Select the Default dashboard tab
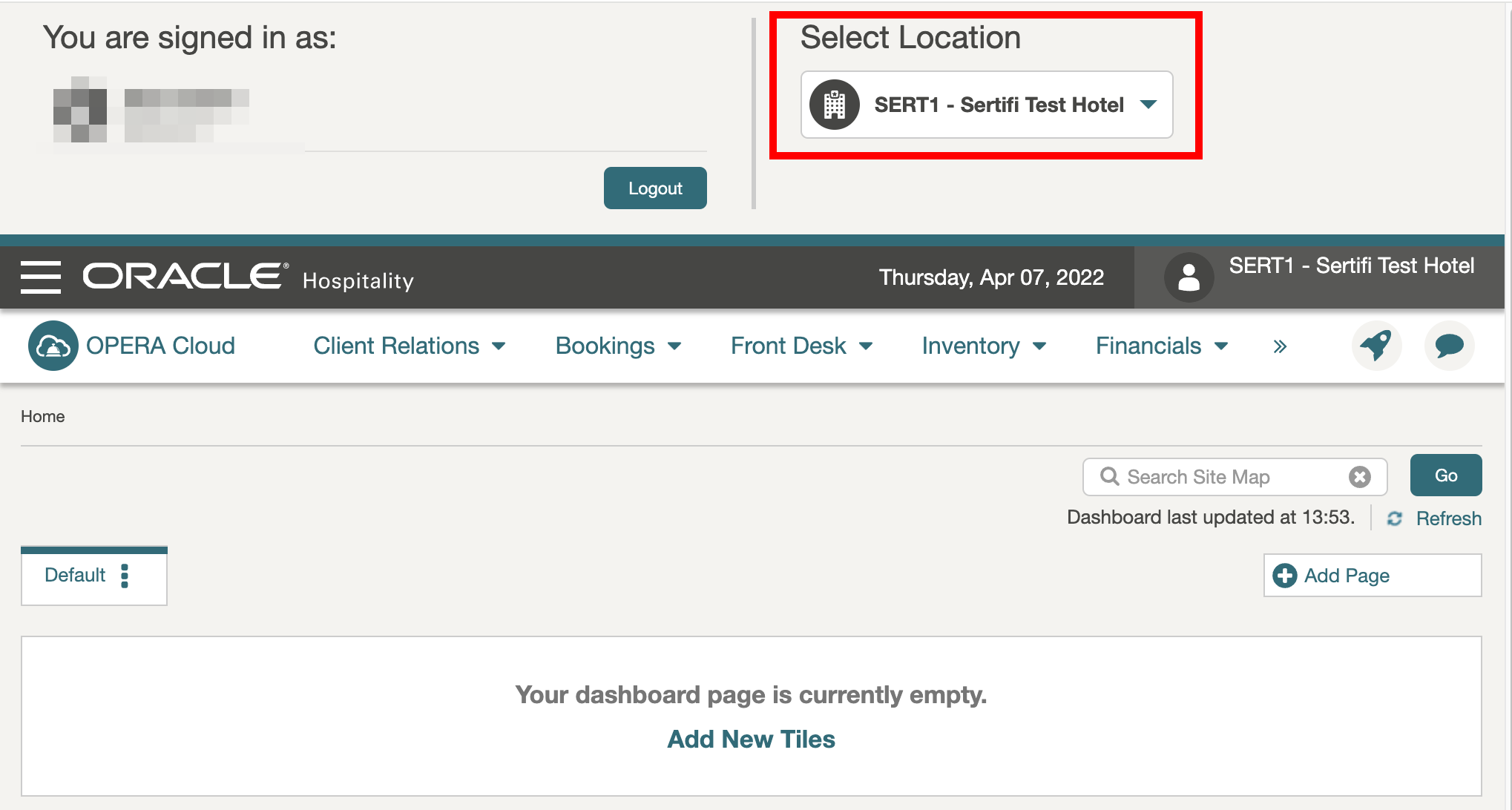 [x=75, y=576]
